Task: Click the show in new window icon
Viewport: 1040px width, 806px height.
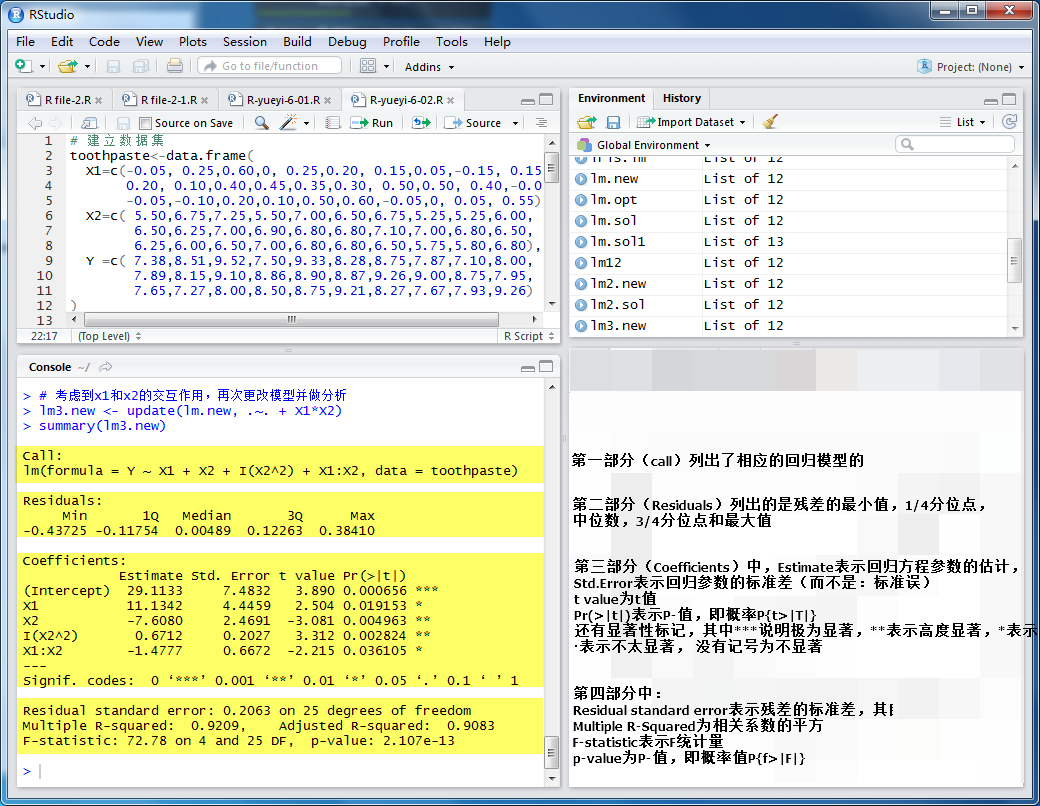Action: pos(89,123)
